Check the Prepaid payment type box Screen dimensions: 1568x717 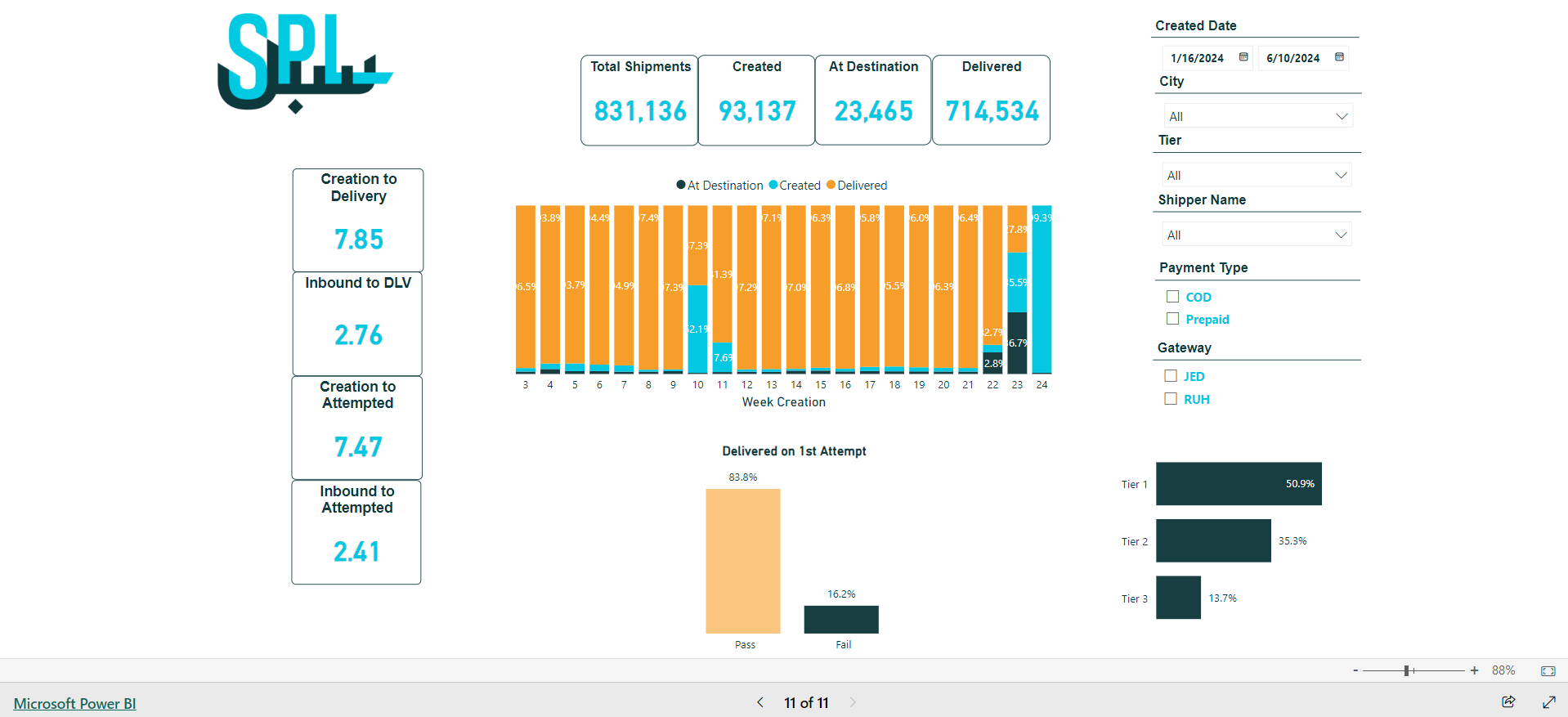click(1172, 319)
